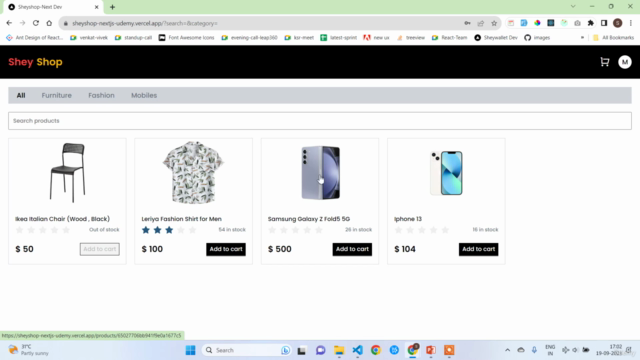Bookmark this page with the star icon
Screen dimensions: 640x360
click(x=494, y=23)
